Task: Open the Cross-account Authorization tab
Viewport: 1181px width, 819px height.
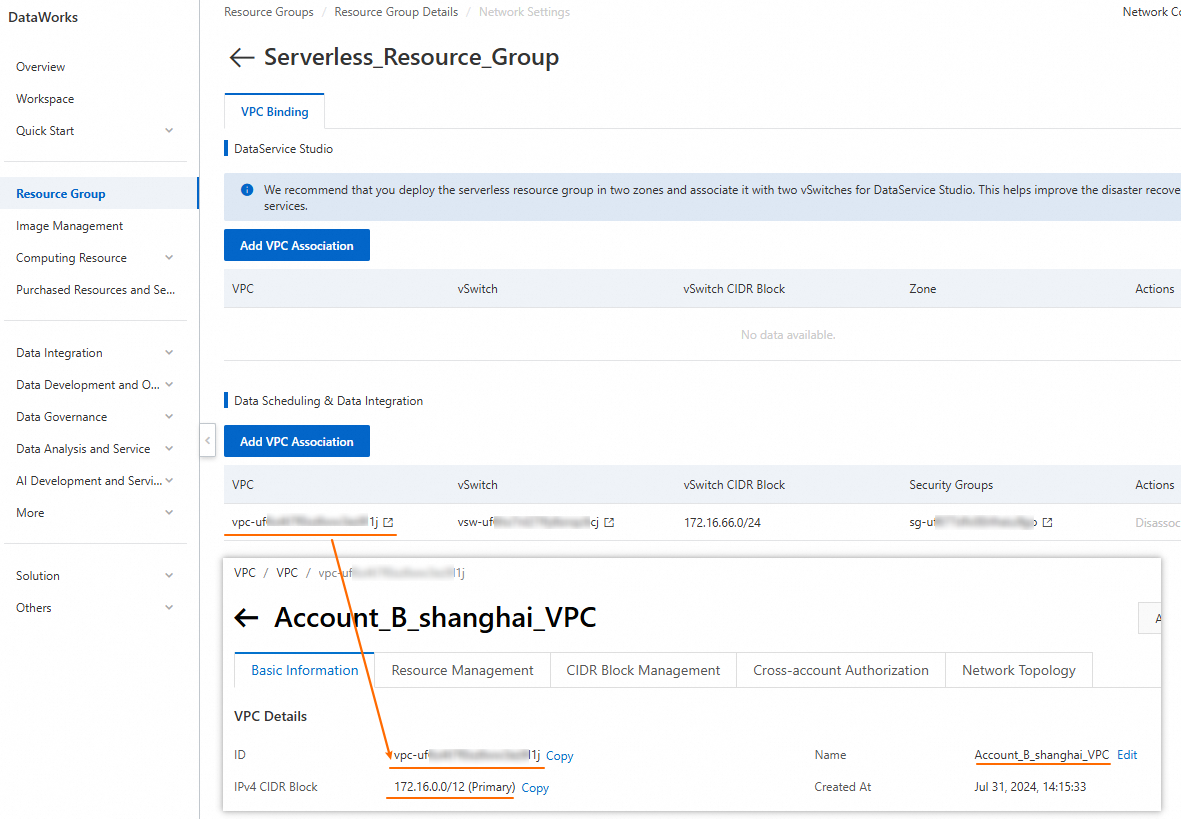Action: 840,670
